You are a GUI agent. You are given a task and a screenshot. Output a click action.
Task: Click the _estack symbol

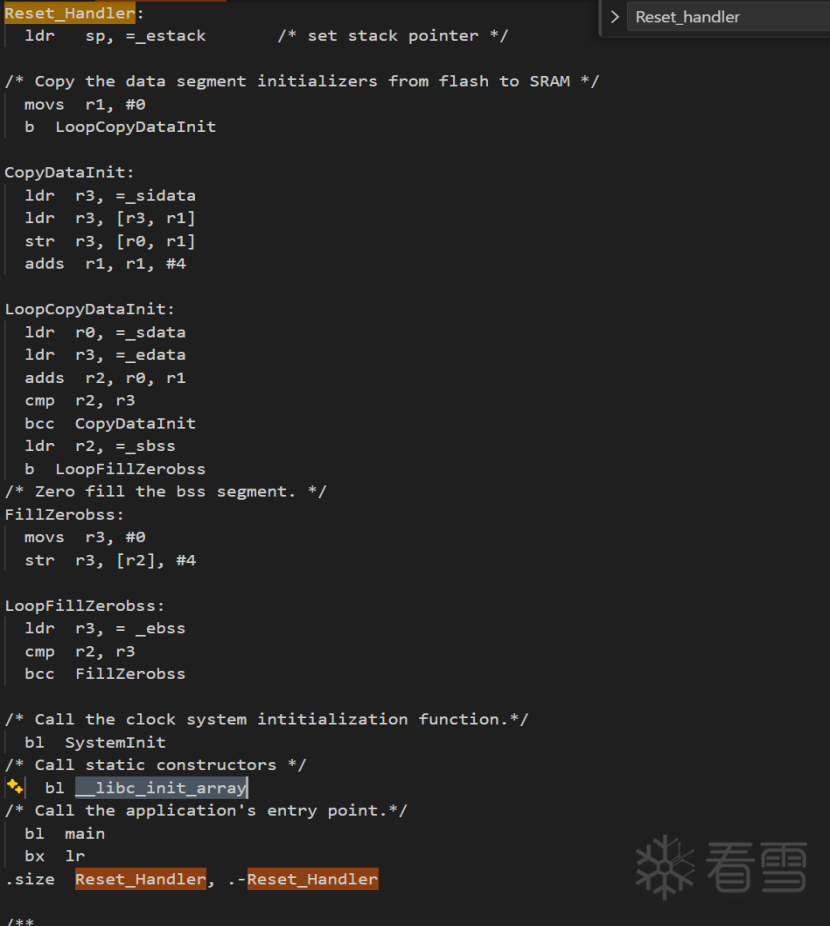(x=171, y=36)
